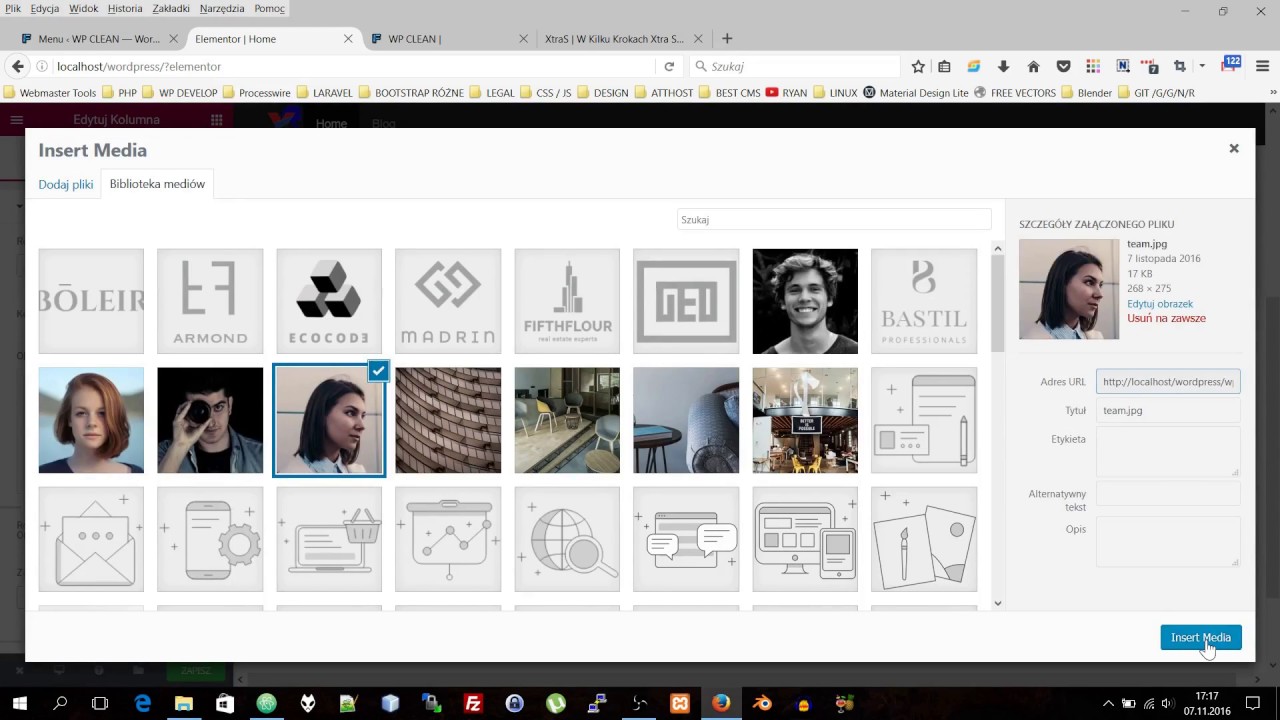1280x720 pixels.
Task: Select the FIFTHFLOUR logo thumbnail
Action: click(567, 301)
